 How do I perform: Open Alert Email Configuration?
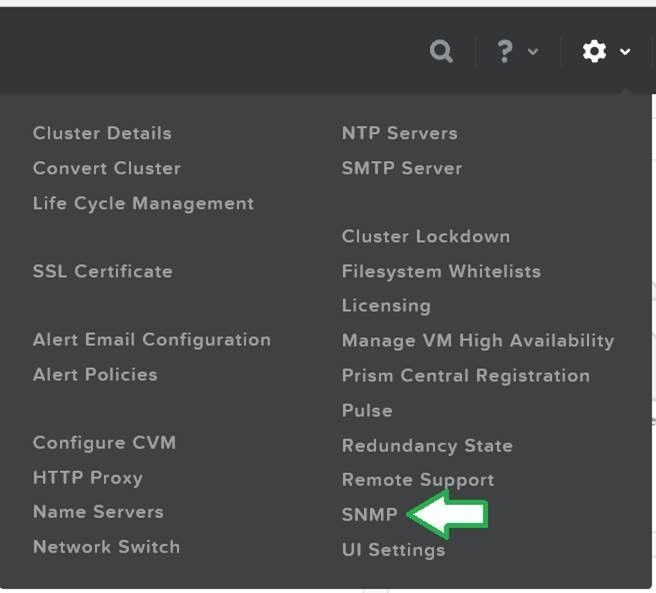click(151, 340)
